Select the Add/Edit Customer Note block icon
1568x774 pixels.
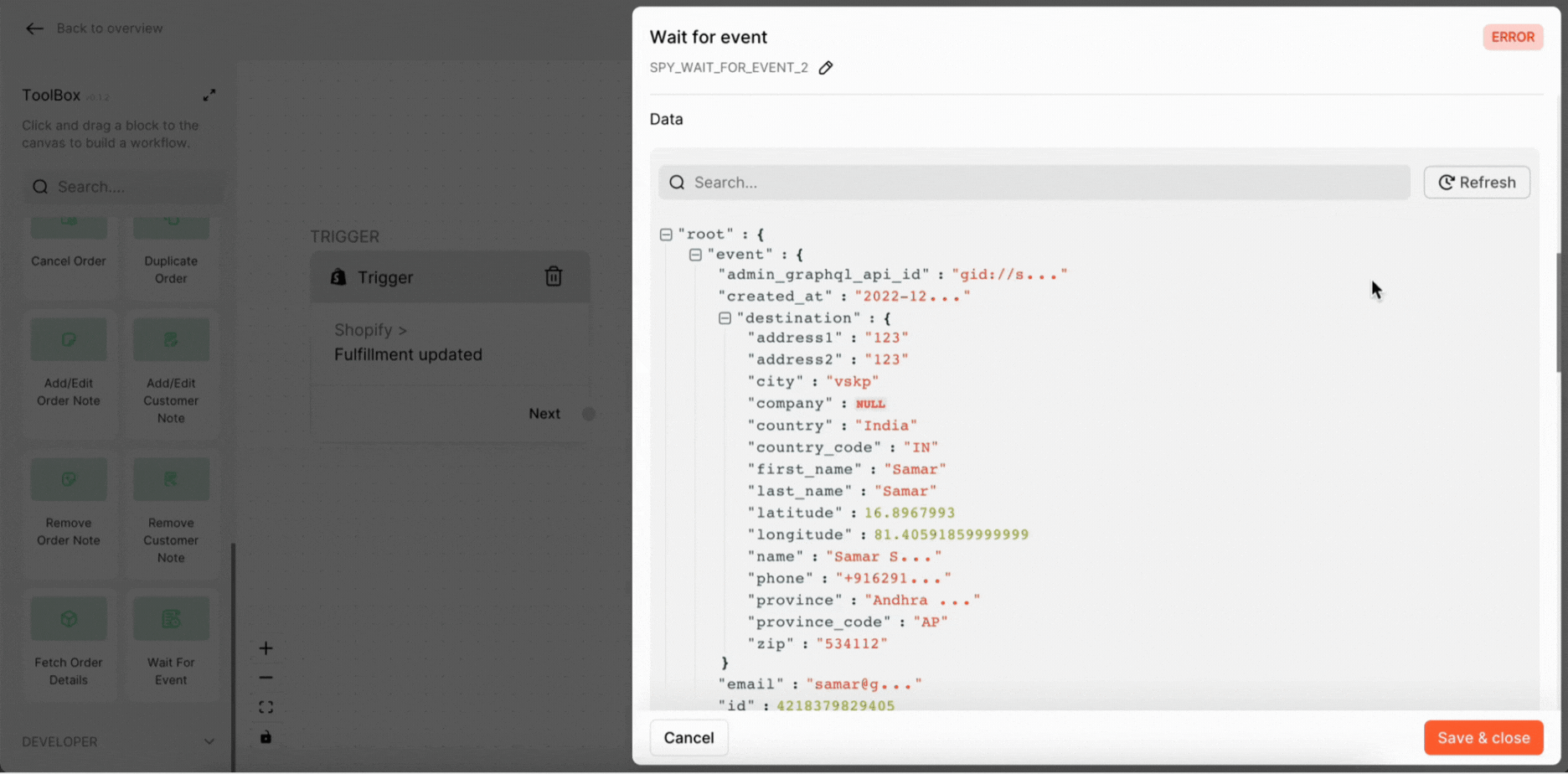[171, 339]
